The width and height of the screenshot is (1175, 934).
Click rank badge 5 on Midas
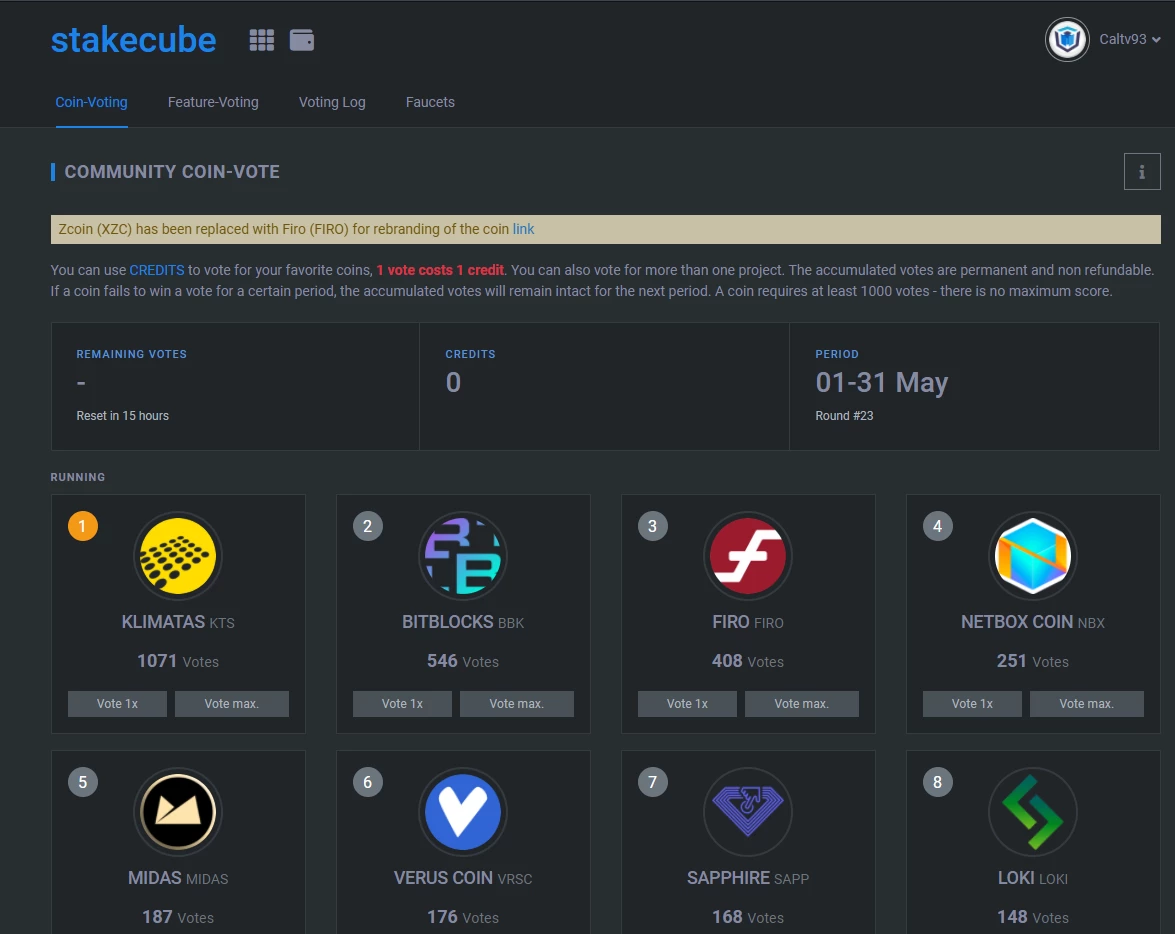click(82, 783)
